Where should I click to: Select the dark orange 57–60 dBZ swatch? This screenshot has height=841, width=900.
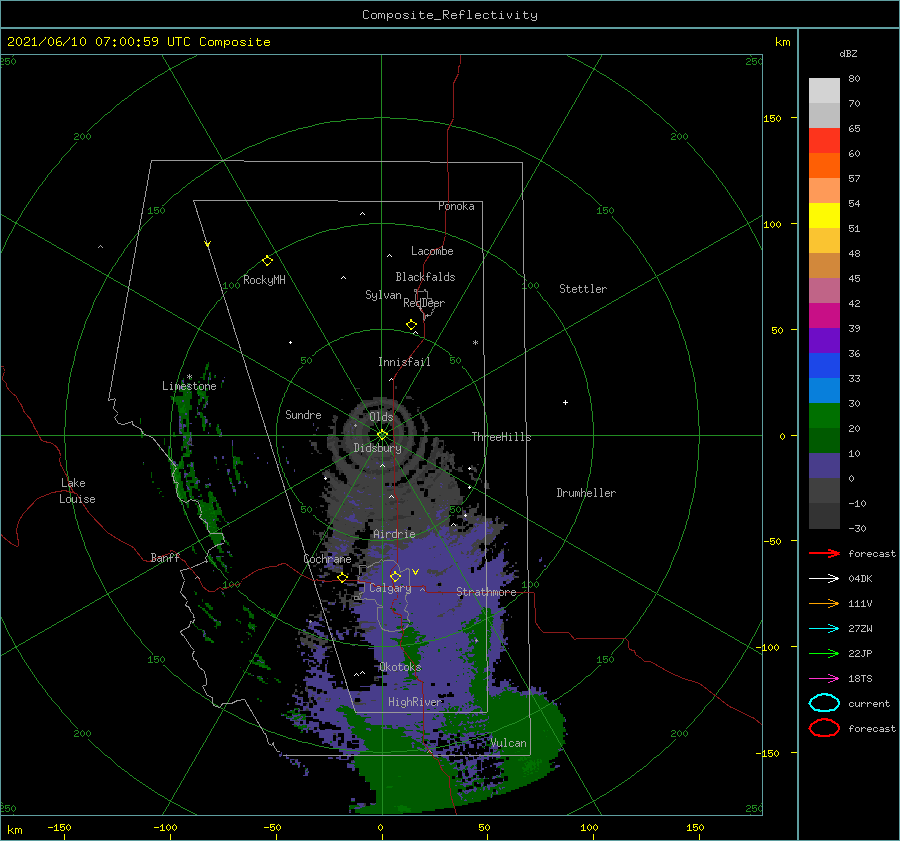[x=824, y=166]
